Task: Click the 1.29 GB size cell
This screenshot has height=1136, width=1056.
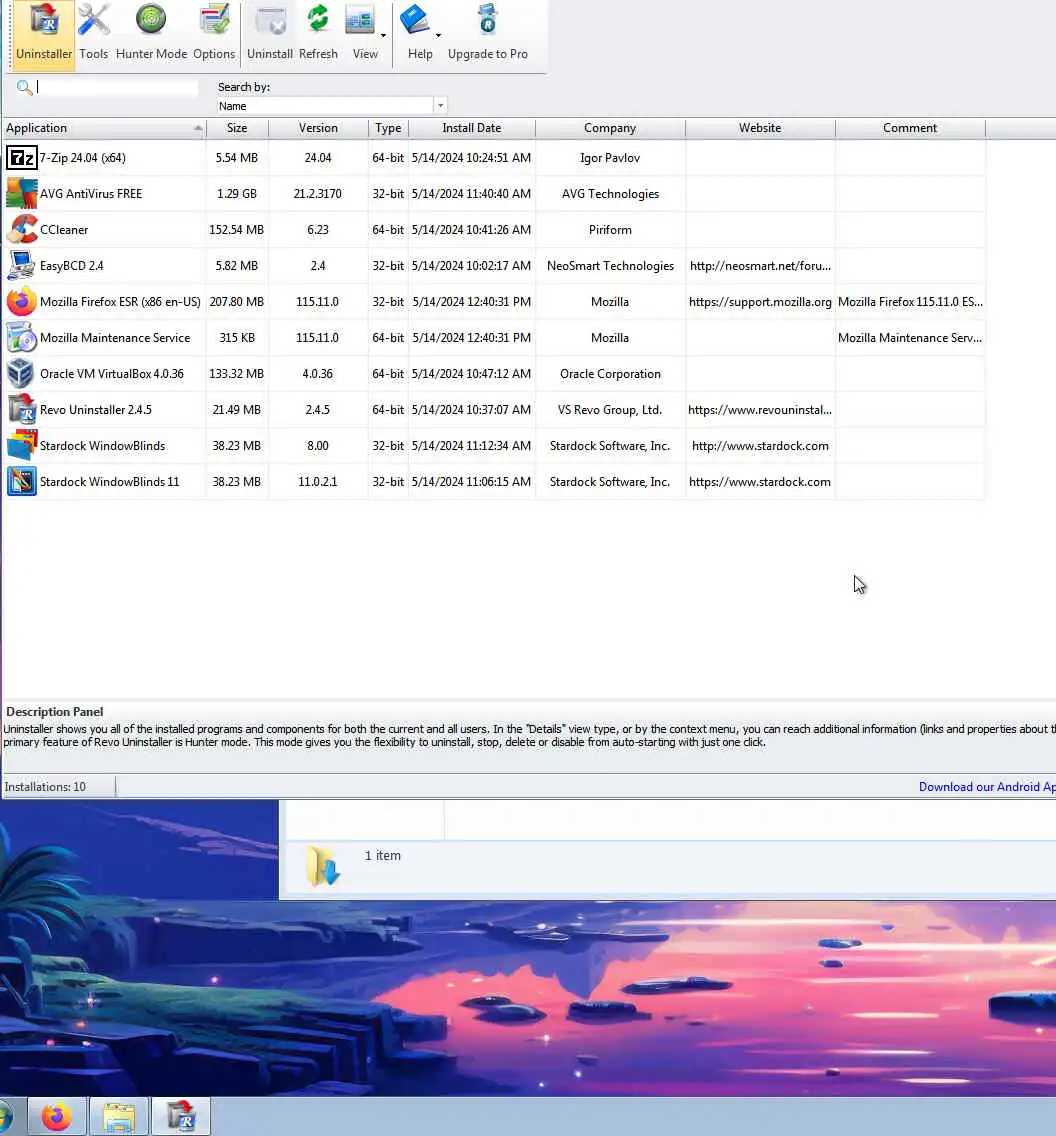Action: (x=237, y=193)
